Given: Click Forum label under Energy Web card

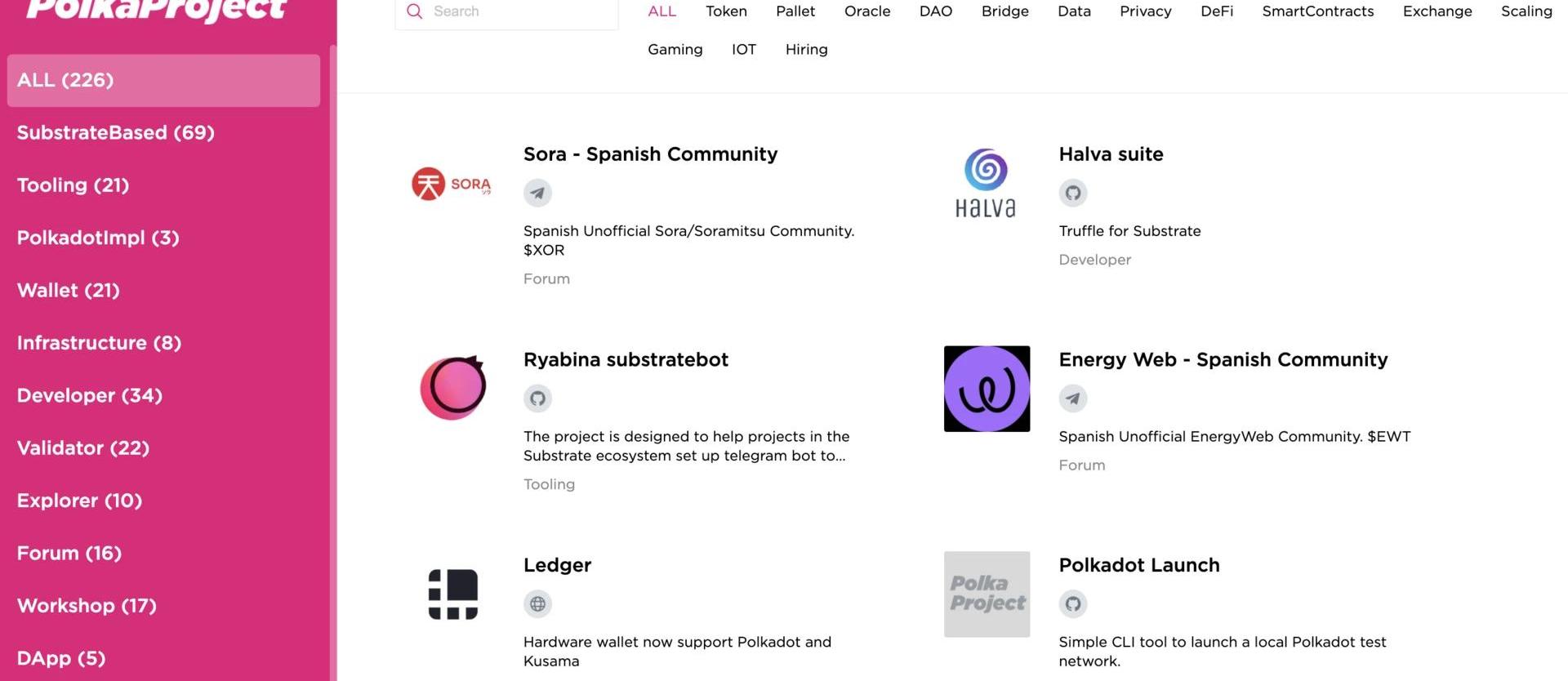Looking at the screenshot, I should [x=1081, y=465].
